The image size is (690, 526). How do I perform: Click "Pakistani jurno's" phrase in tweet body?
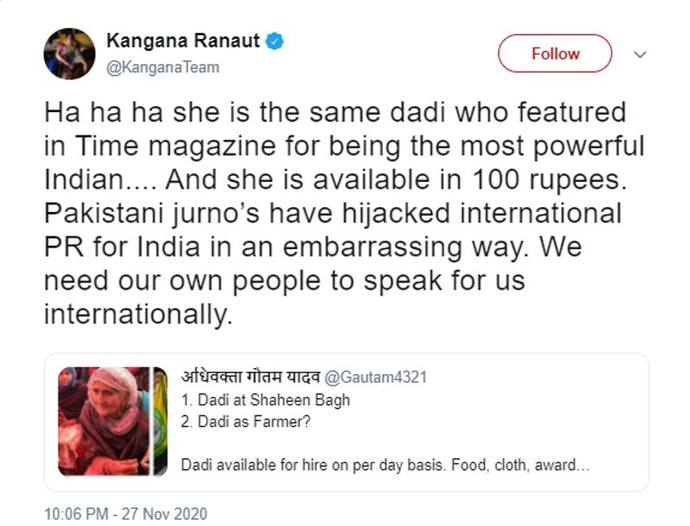(152, 214)
